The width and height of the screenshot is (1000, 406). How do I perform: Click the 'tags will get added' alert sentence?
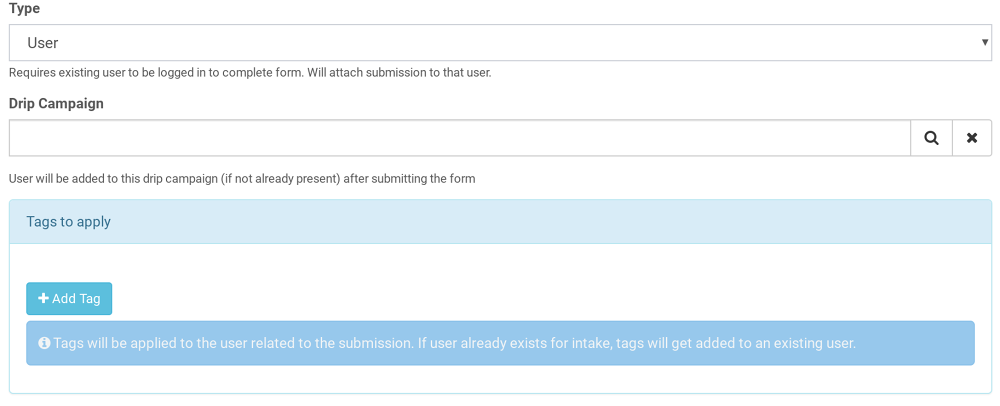636,343
